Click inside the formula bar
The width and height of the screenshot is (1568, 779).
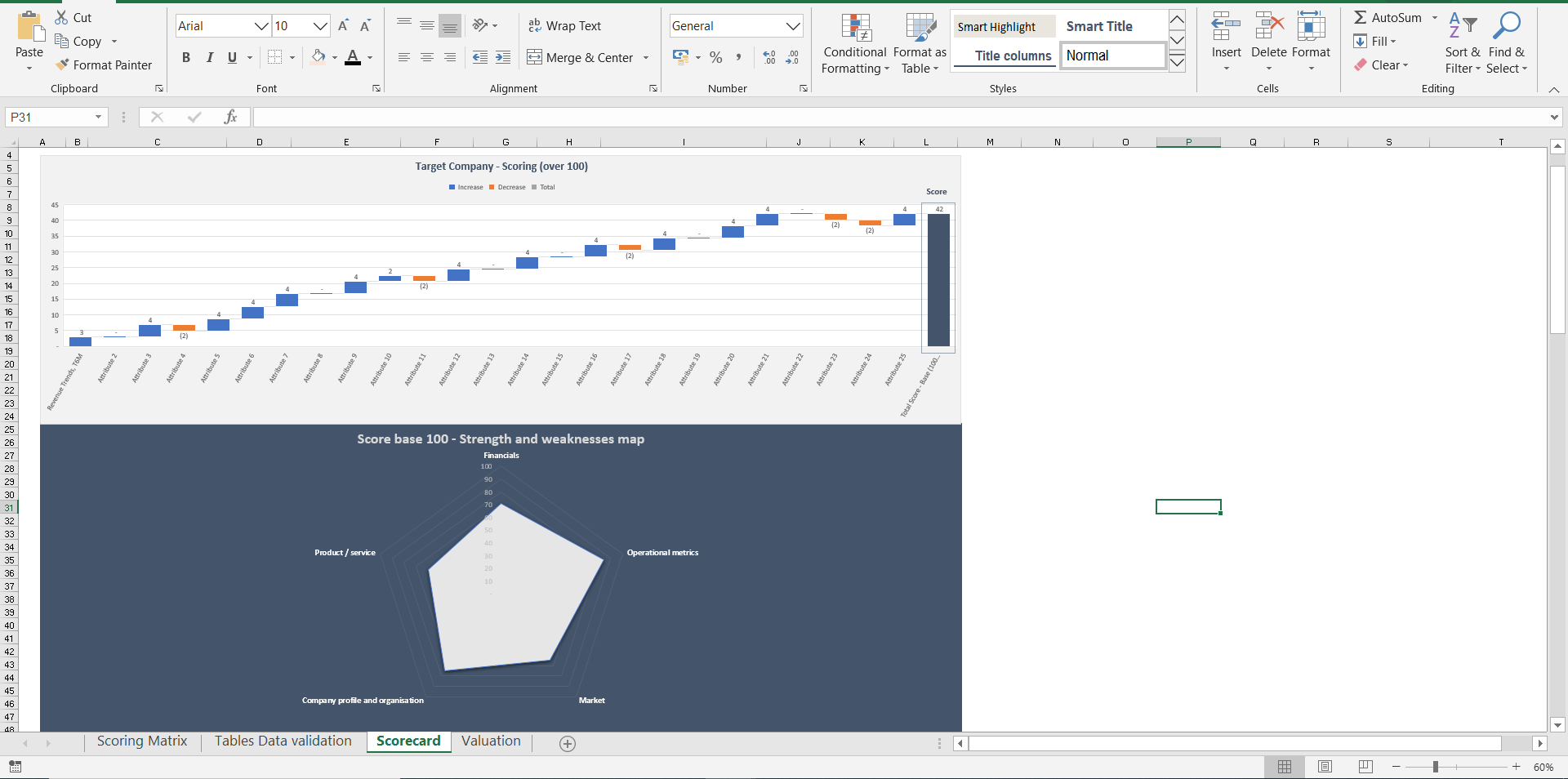point(900,118)
